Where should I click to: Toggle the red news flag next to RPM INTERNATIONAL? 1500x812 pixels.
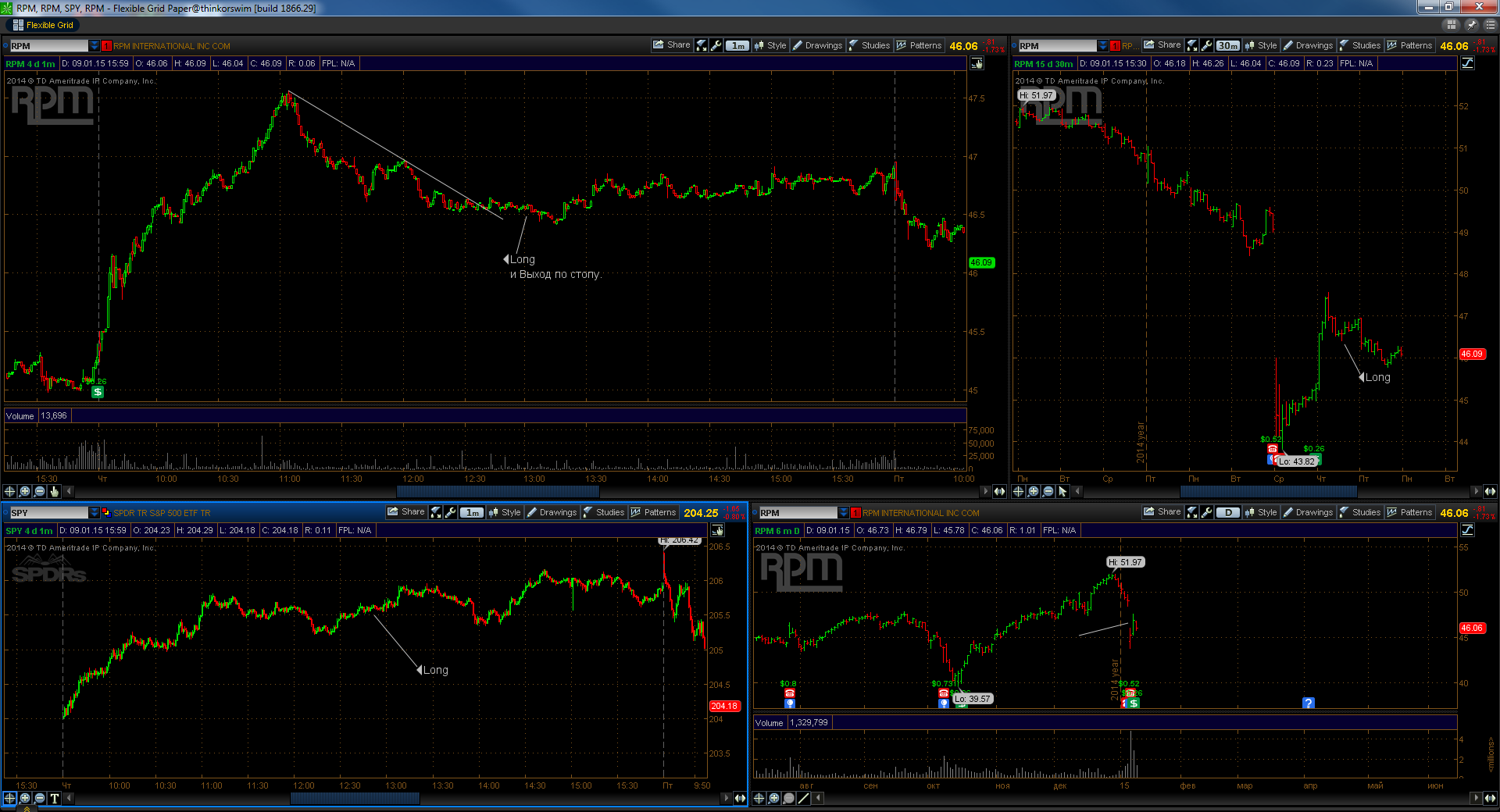coord(106,46)
